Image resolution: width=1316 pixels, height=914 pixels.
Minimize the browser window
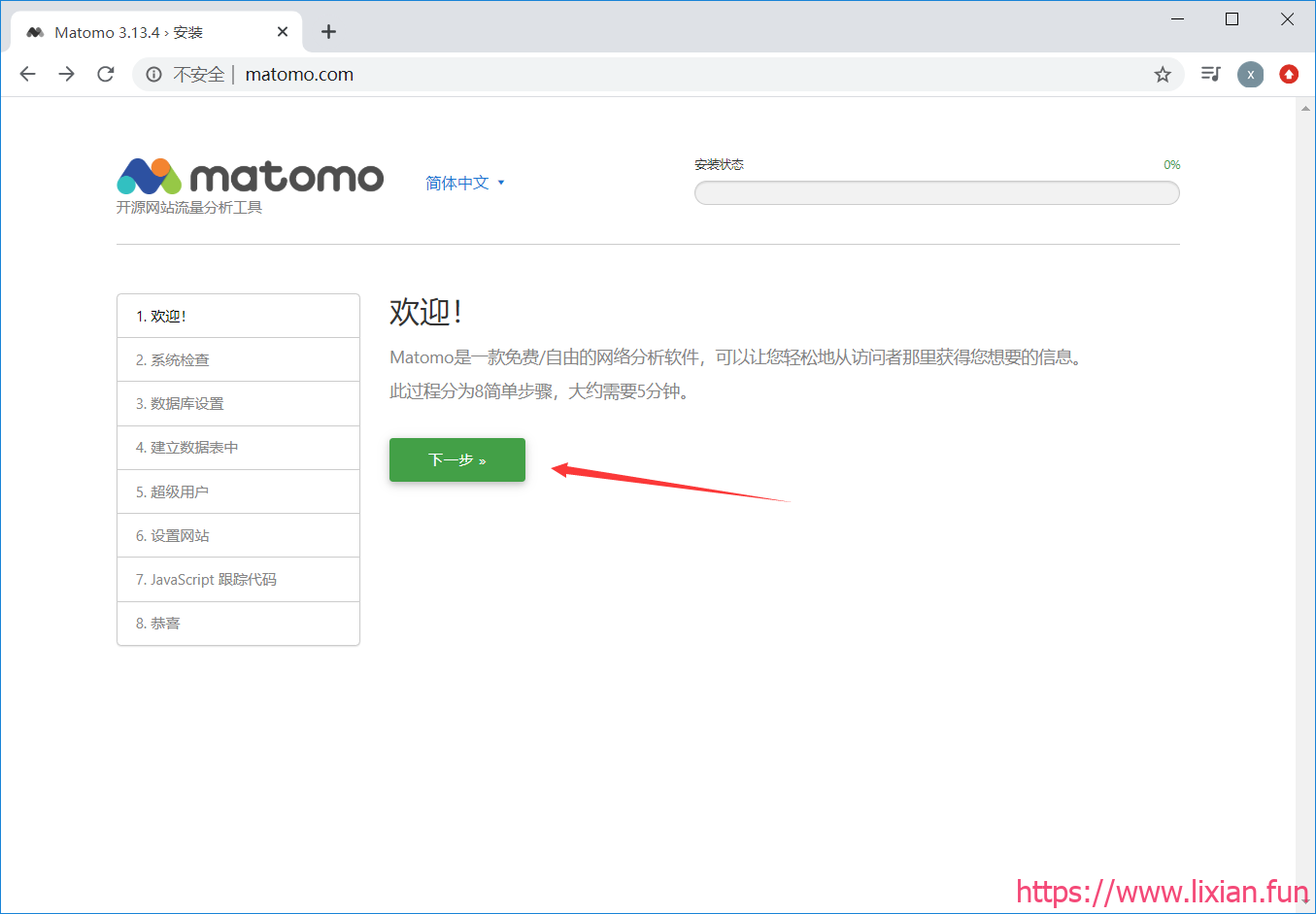click(x=1178, y=19)
